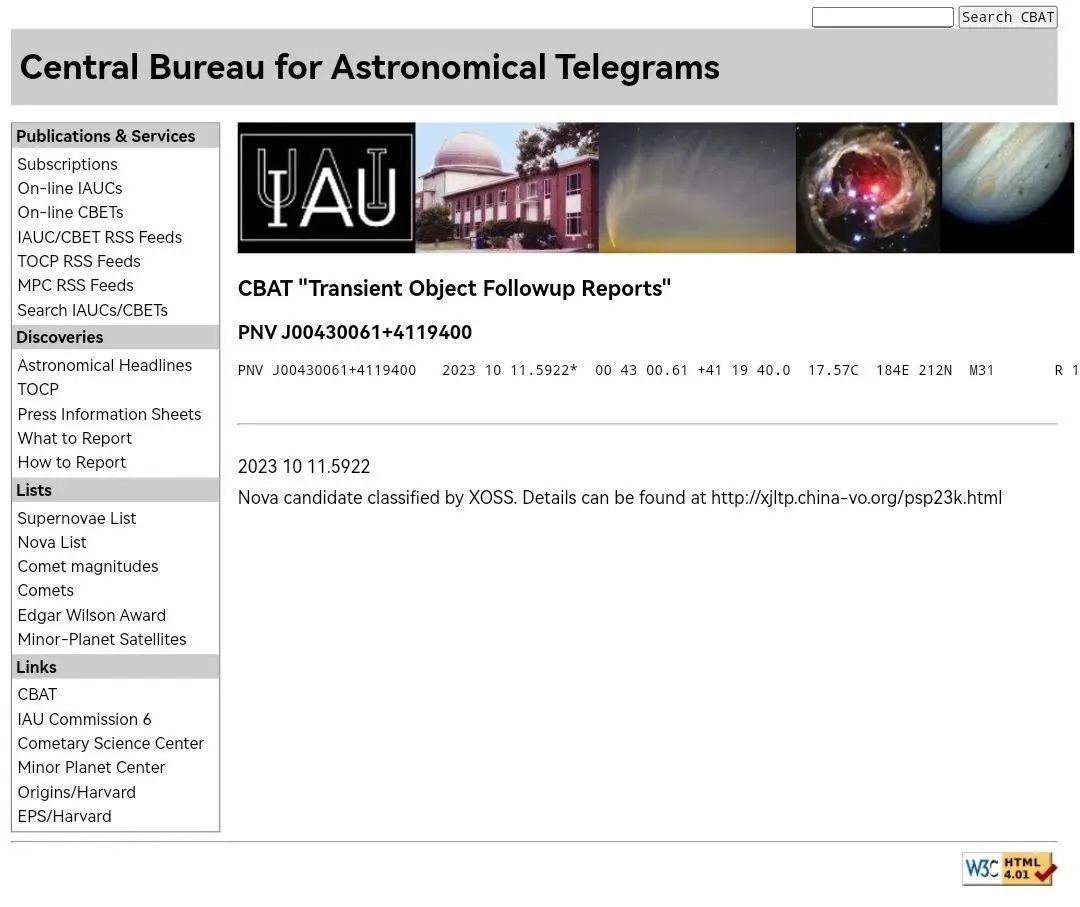Open On-line IAUCs link
1080x907 pixels.
coord(70,189)
